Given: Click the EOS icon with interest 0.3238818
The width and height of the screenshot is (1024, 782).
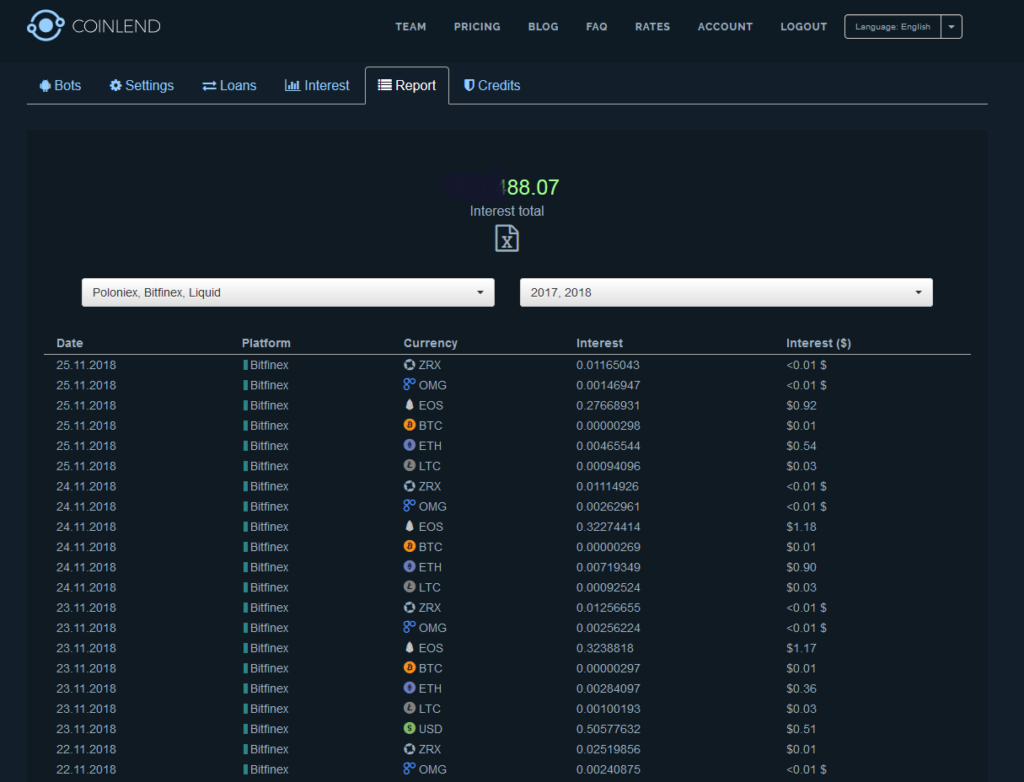Looking at the screenshot, I should pyautogui.click(x=409, y=647).
